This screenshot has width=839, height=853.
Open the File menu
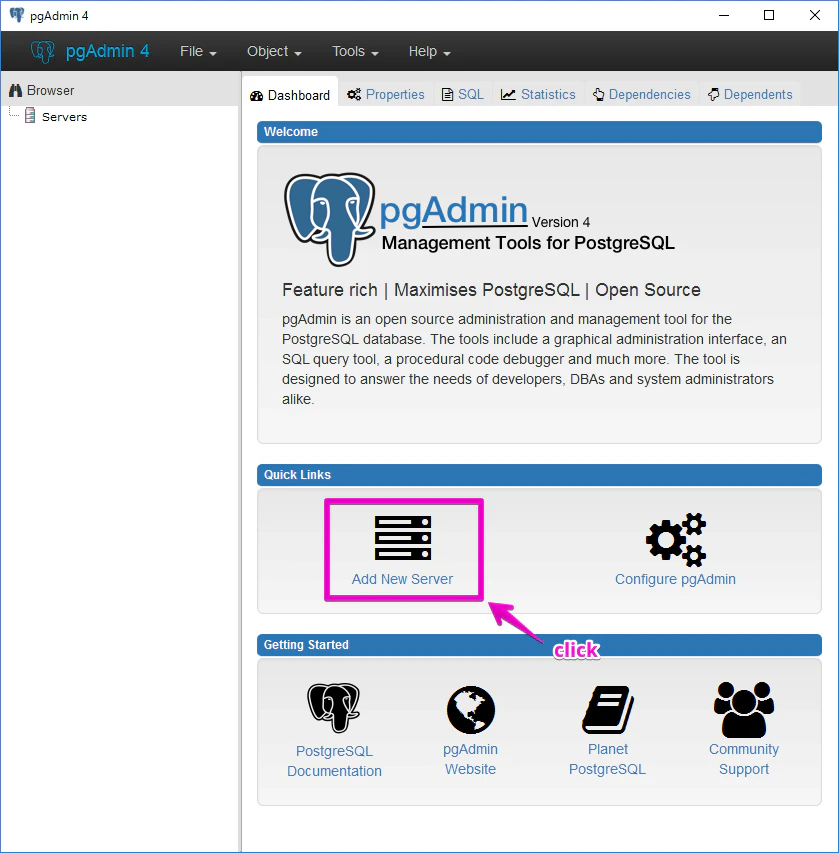click(x=198, y=51)
